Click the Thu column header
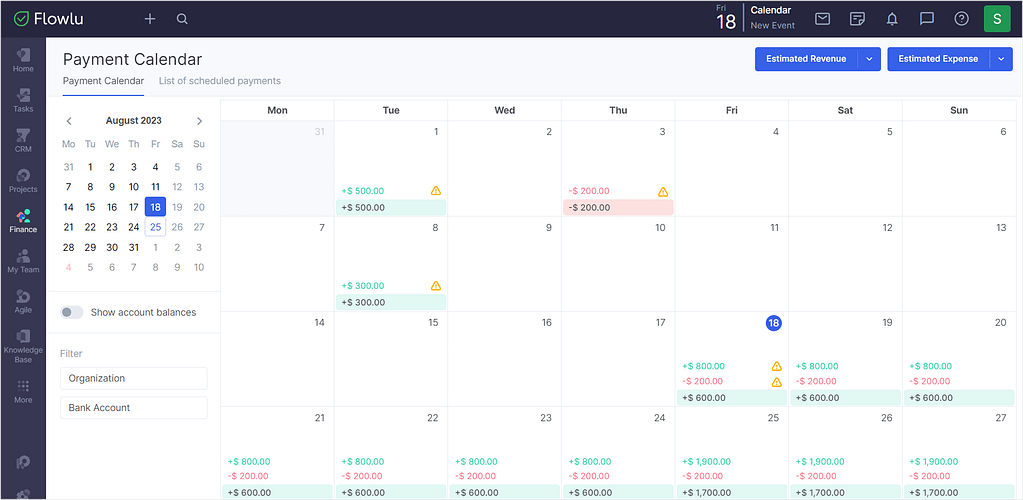1023x500 pixels. pos(618,110)
